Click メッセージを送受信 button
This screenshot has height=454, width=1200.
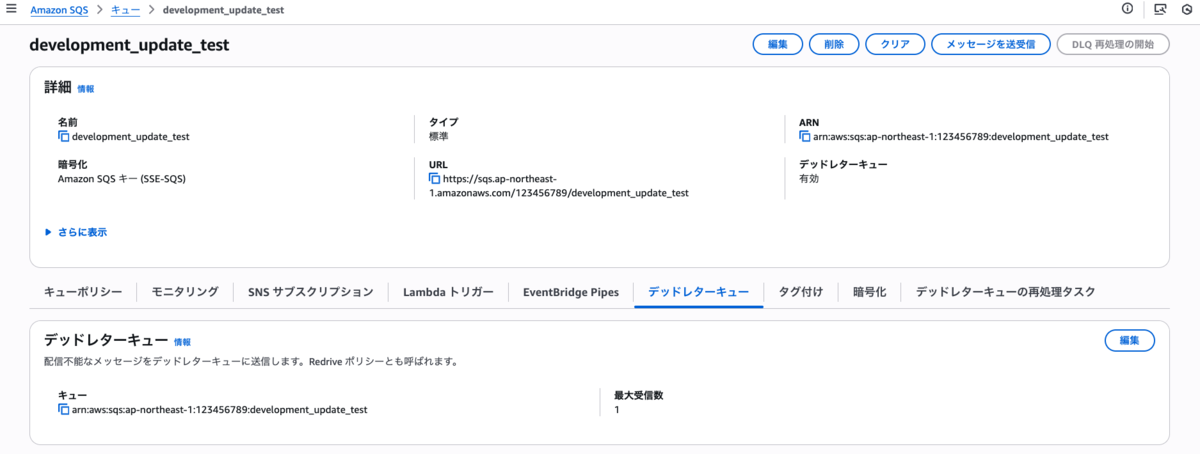pyautogui.click(x=990, y=44)
